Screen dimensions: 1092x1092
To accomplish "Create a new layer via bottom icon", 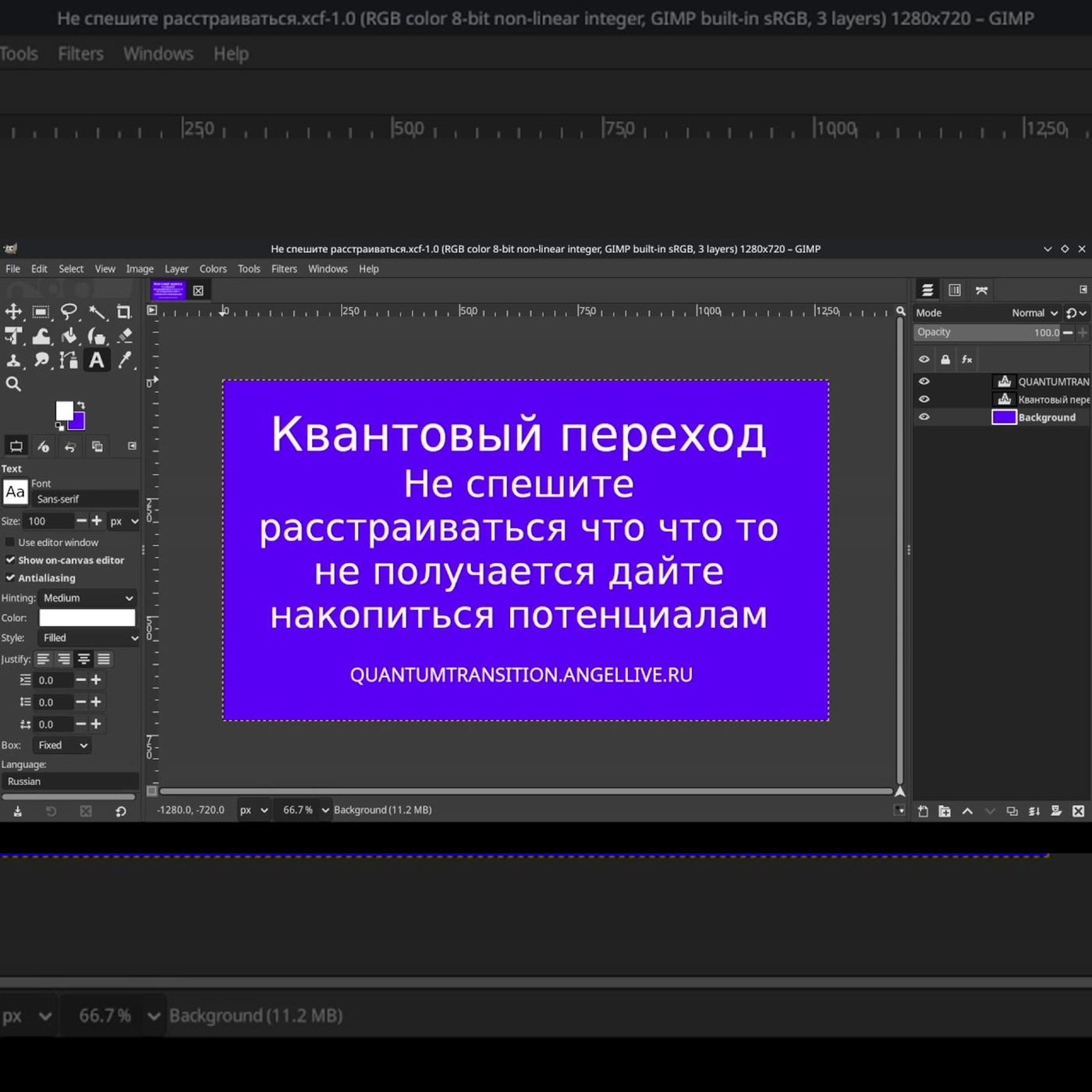I will pyautogui.click(x=923, y=811).
